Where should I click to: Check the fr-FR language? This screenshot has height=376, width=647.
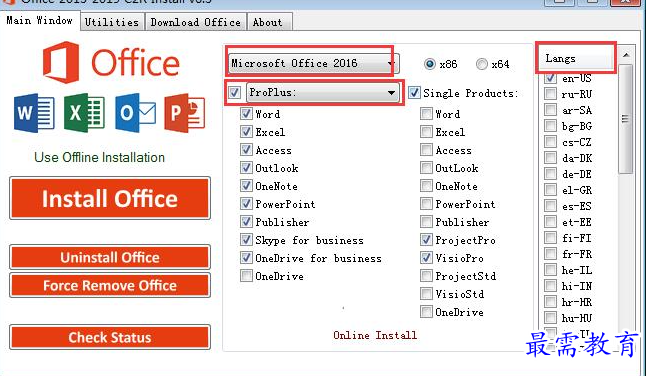[550, 253]
